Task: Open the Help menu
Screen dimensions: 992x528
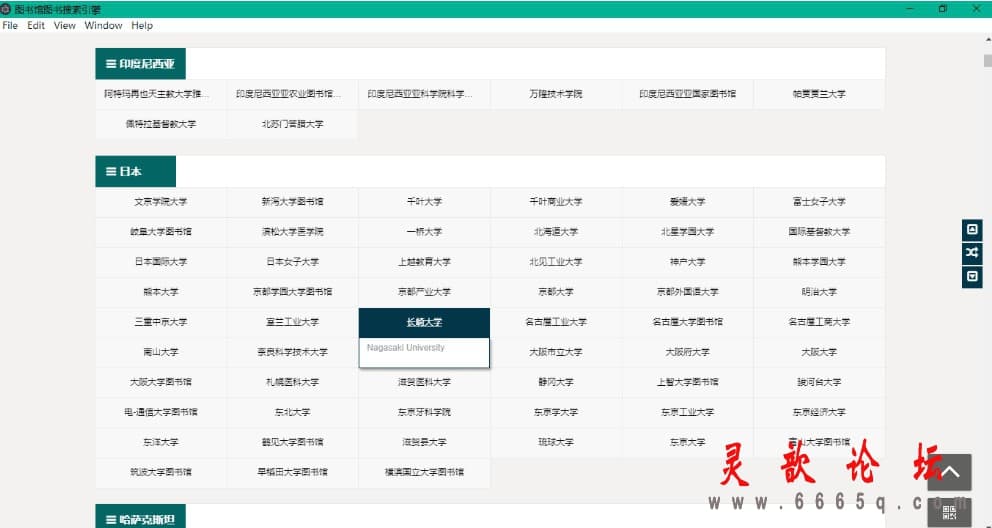Action: point(142,25)
